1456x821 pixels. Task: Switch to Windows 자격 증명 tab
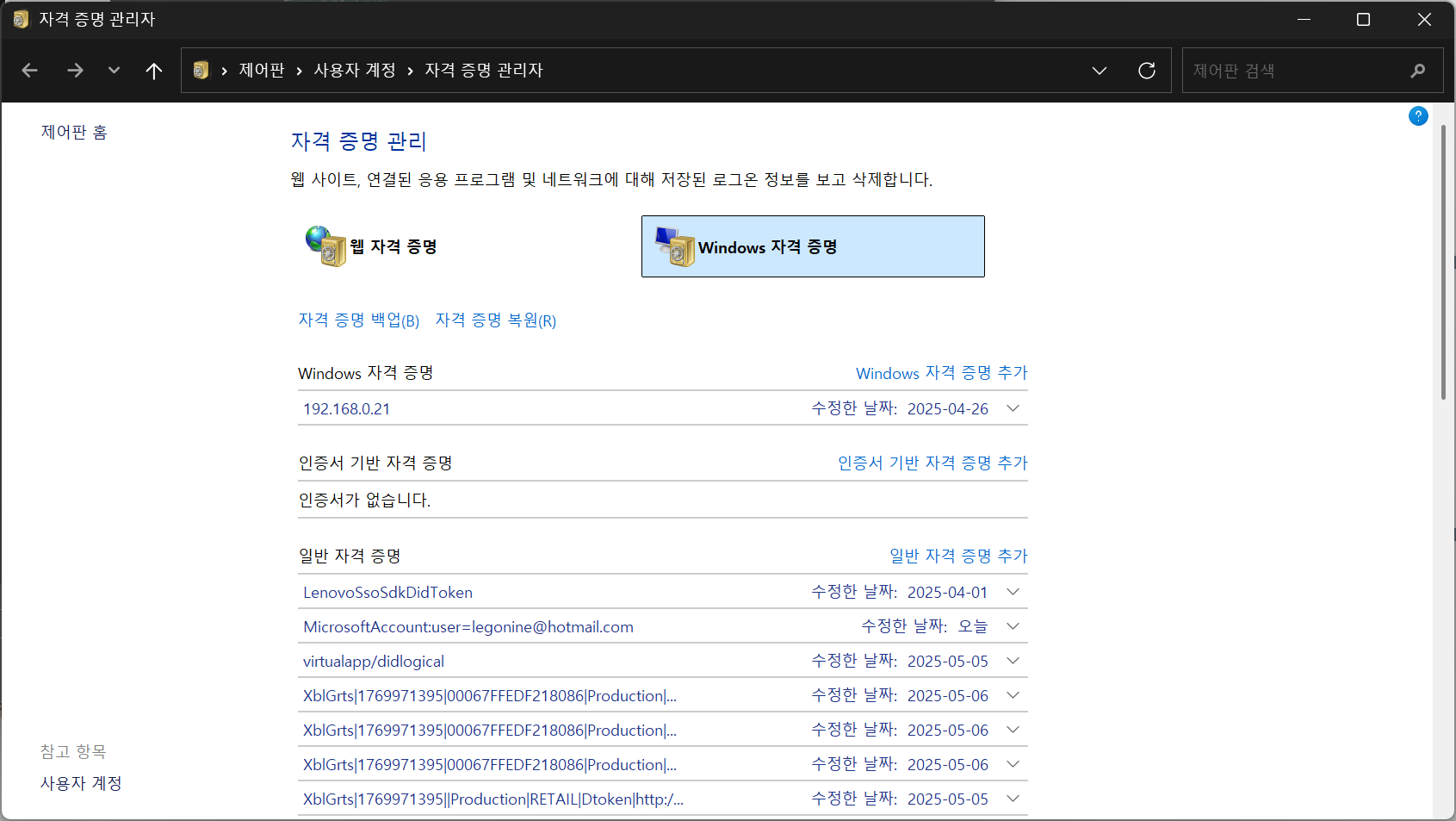812,246
